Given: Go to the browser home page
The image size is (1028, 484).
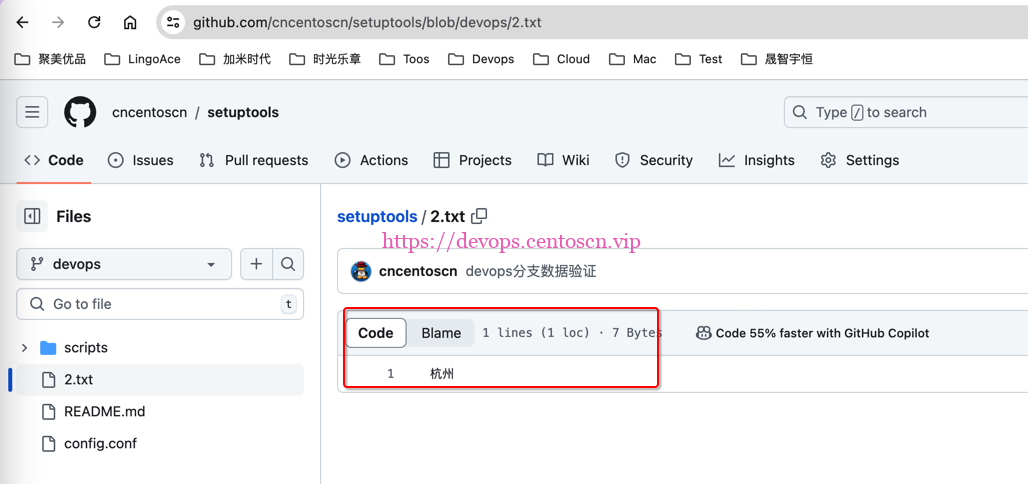Looking at the screenshot, I should pos(130,22).
